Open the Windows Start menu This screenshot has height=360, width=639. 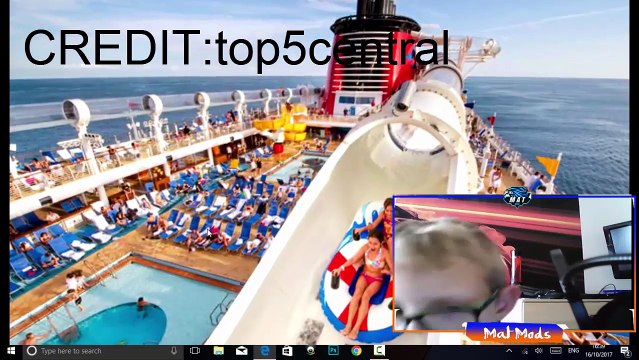(x=11, y=351)
